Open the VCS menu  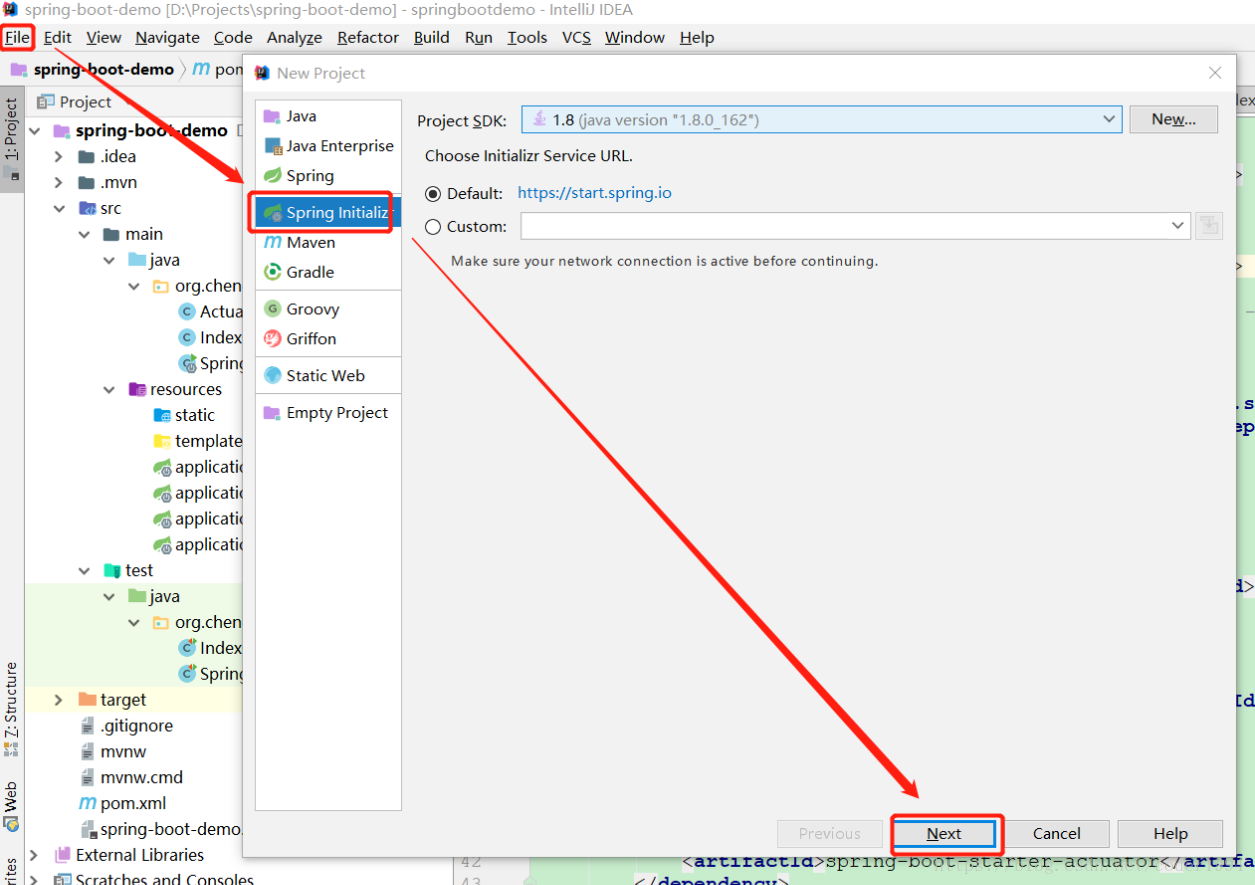pos(576,37)
